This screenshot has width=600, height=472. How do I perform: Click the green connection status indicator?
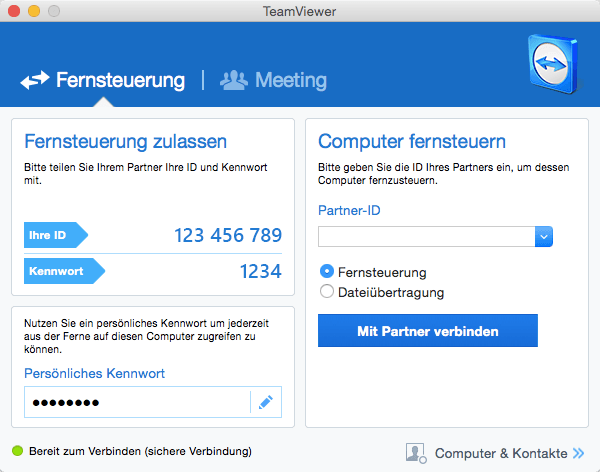tap(18, 451)
